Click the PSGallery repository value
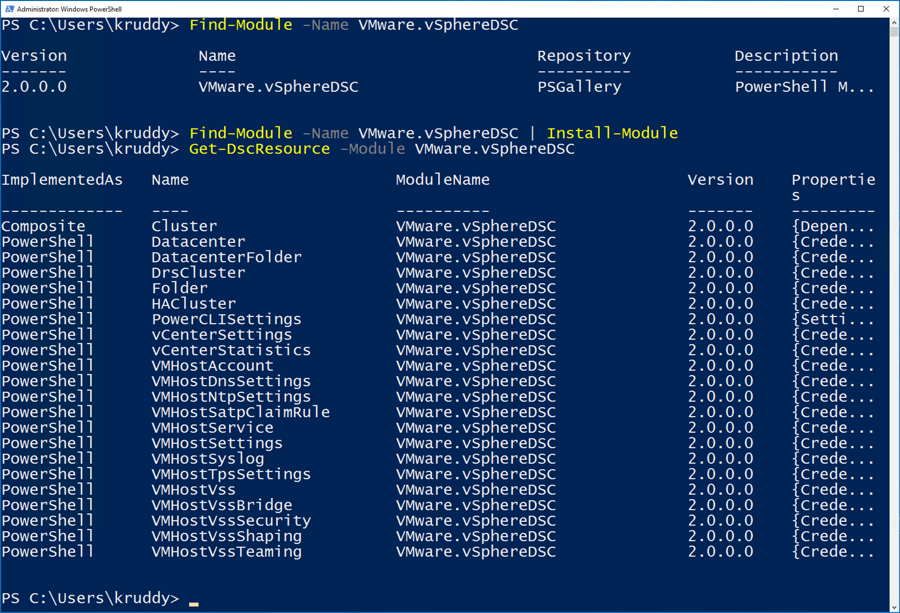 coord(579,87)
